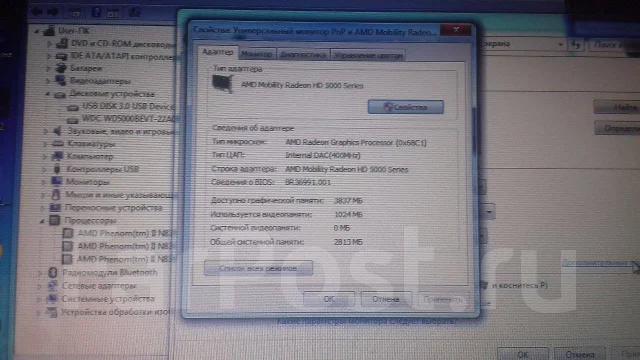
Task: Click the '1024 МБ' video memory value
Action: pos(348,214)
